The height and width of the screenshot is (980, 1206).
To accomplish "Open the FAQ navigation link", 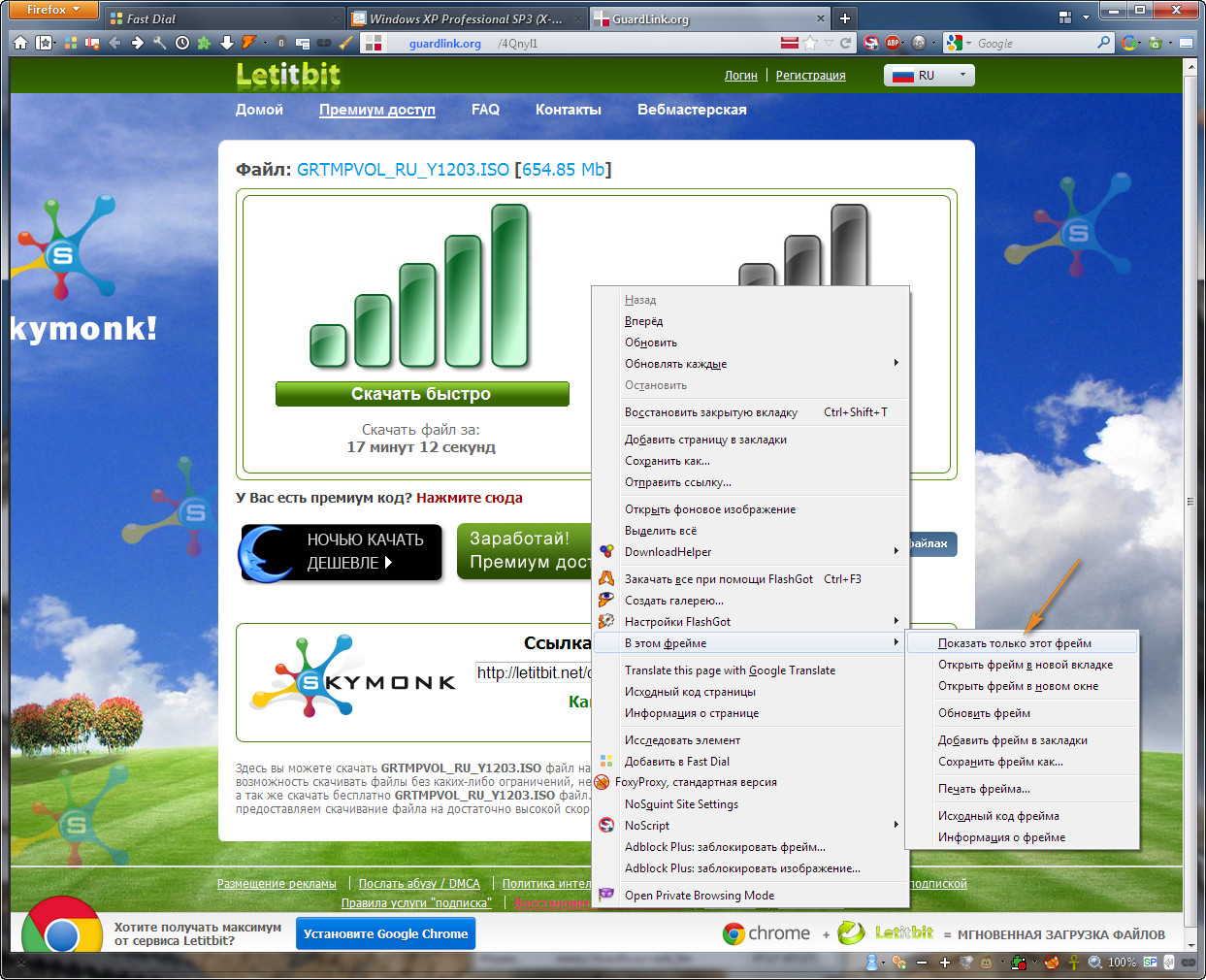I will (485, 110).
